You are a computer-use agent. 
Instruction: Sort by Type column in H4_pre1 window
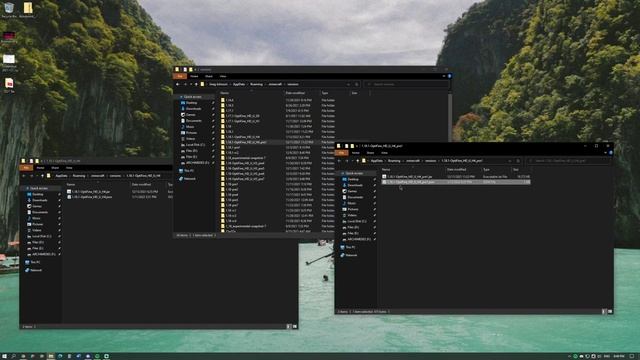(x=486, y=169)
